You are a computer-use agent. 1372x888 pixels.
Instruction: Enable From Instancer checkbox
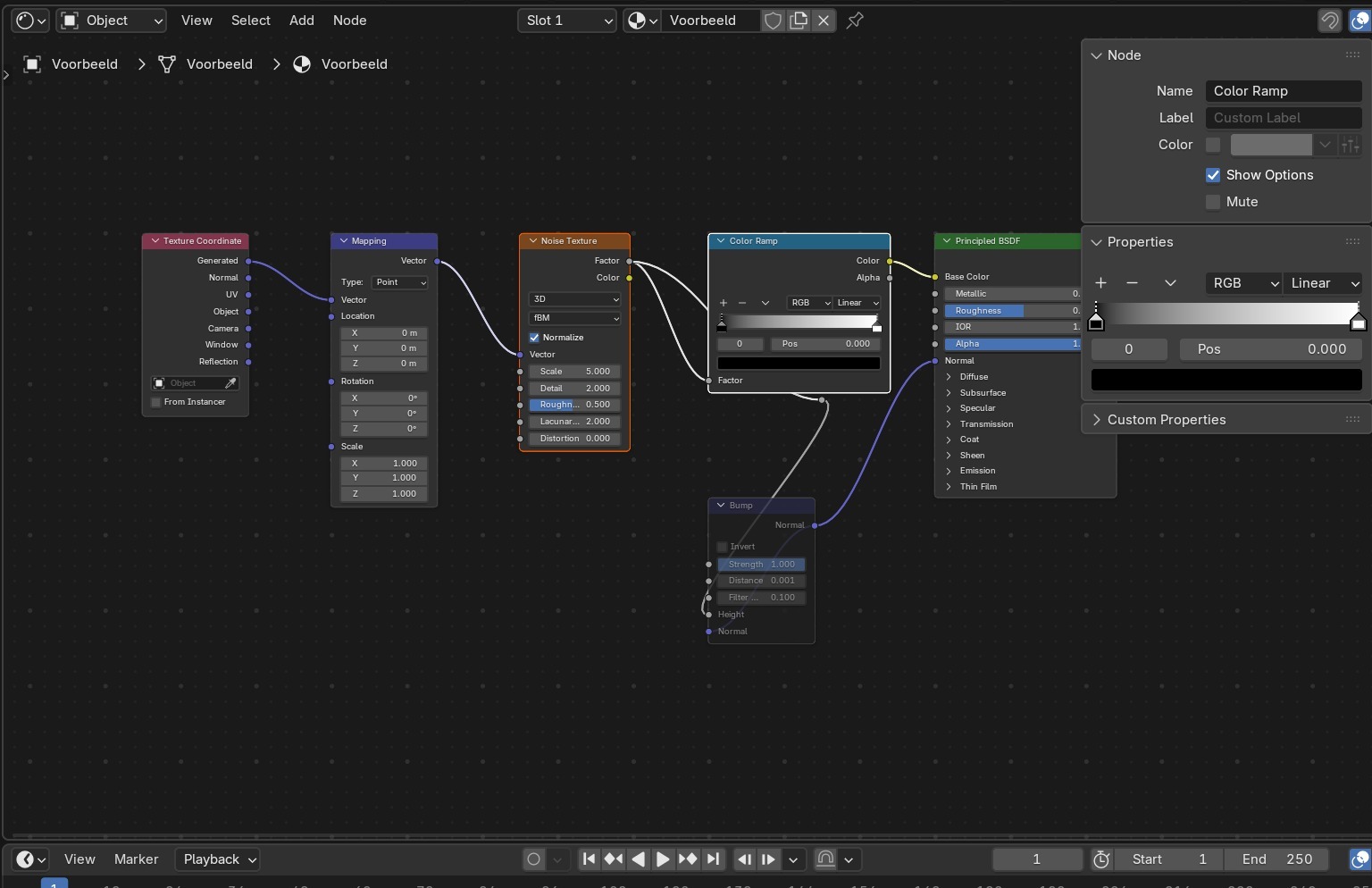tap(156, 402)
